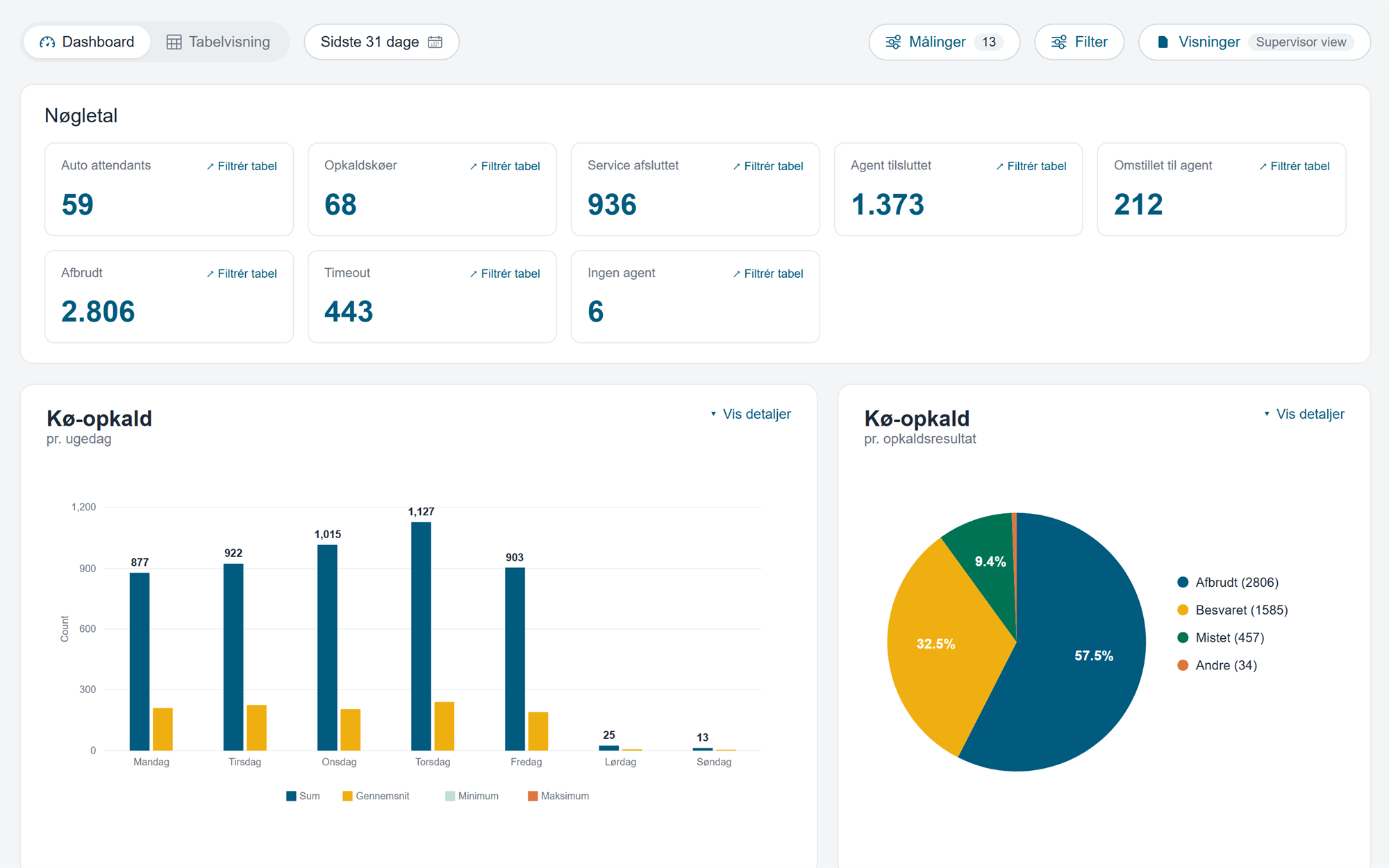Toggle the Andre (34) pie legend entry
The width and height of the screenshot is (1389, 868).
coord(1217,665)
